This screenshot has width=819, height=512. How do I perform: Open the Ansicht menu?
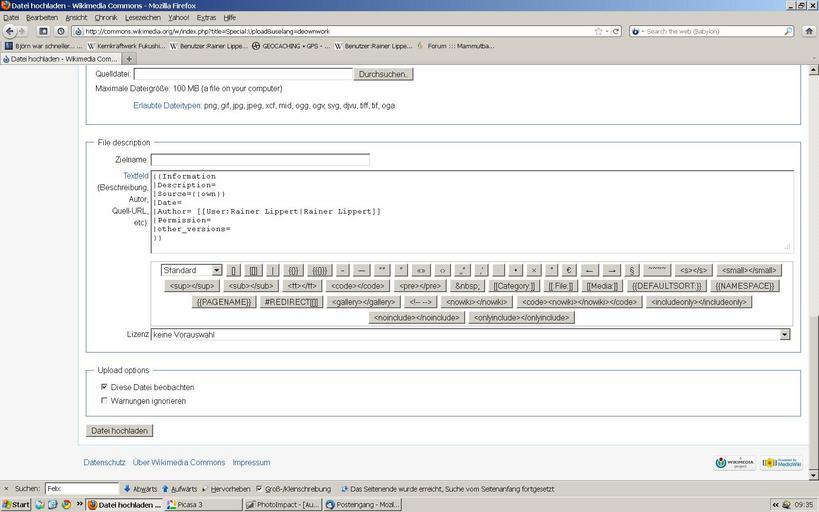[76, 17]
